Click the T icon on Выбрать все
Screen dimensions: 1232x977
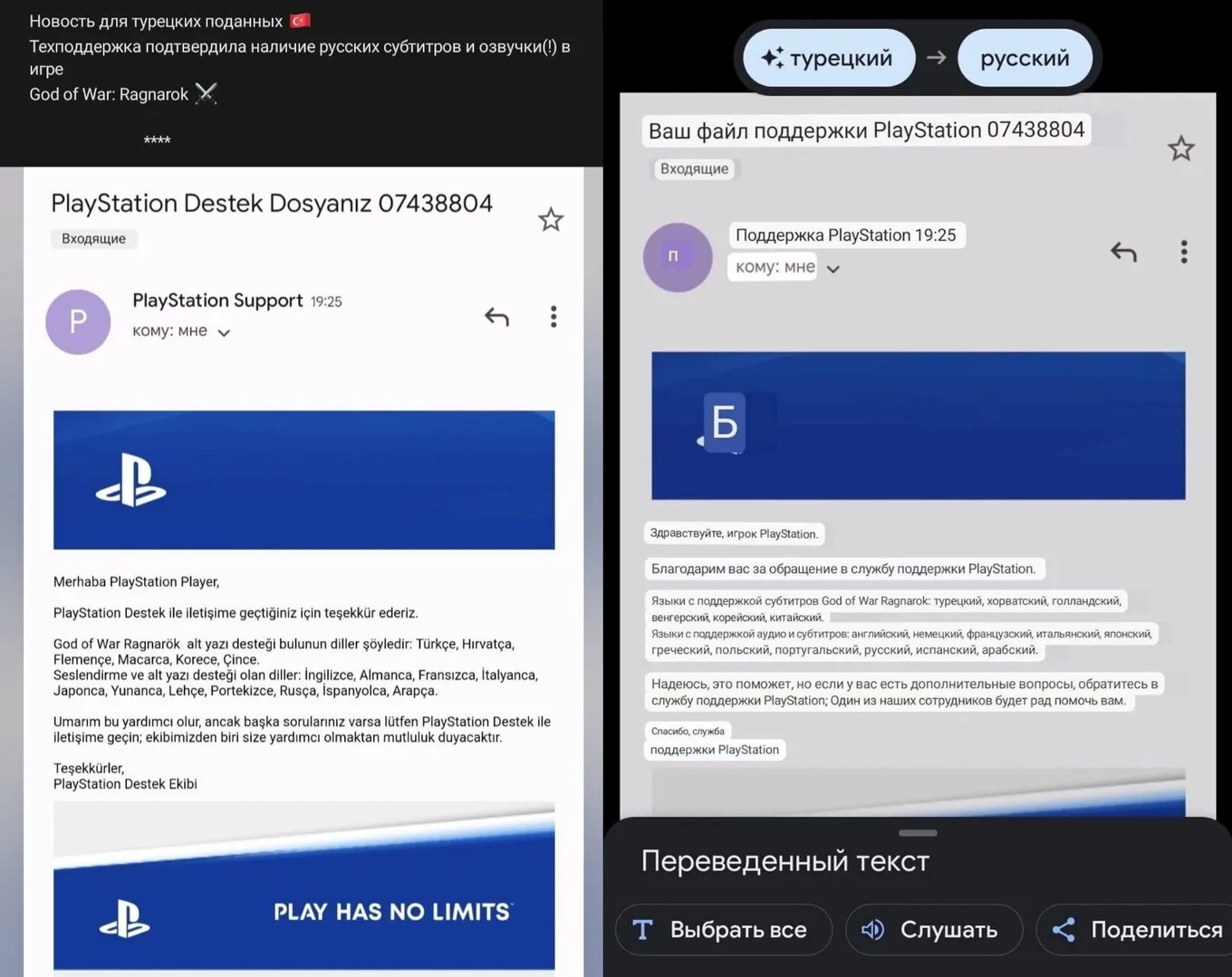tap(642, 930)
